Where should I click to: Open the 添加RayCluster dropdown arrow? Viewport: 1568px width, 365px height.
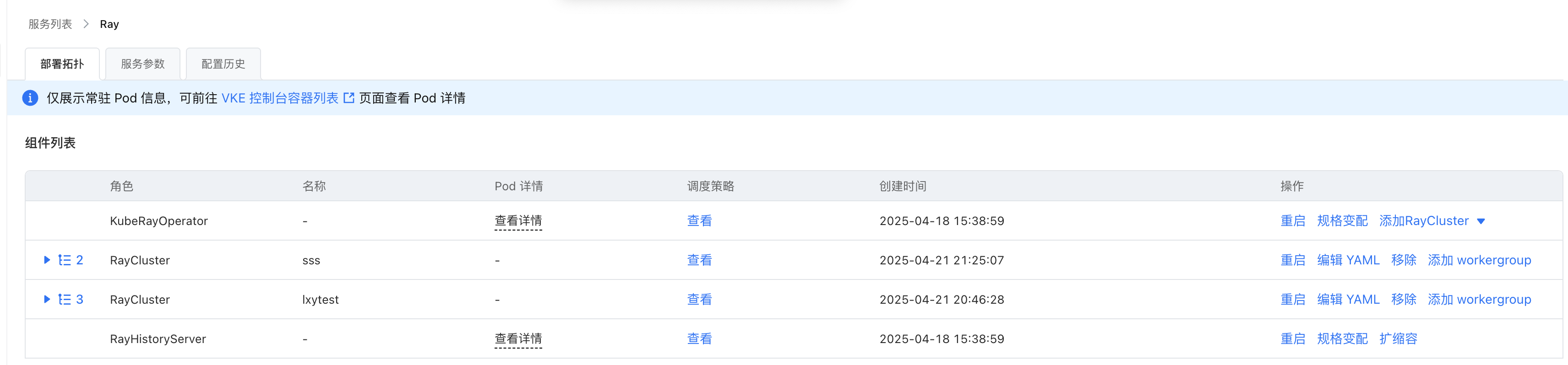pos(1481,221)
